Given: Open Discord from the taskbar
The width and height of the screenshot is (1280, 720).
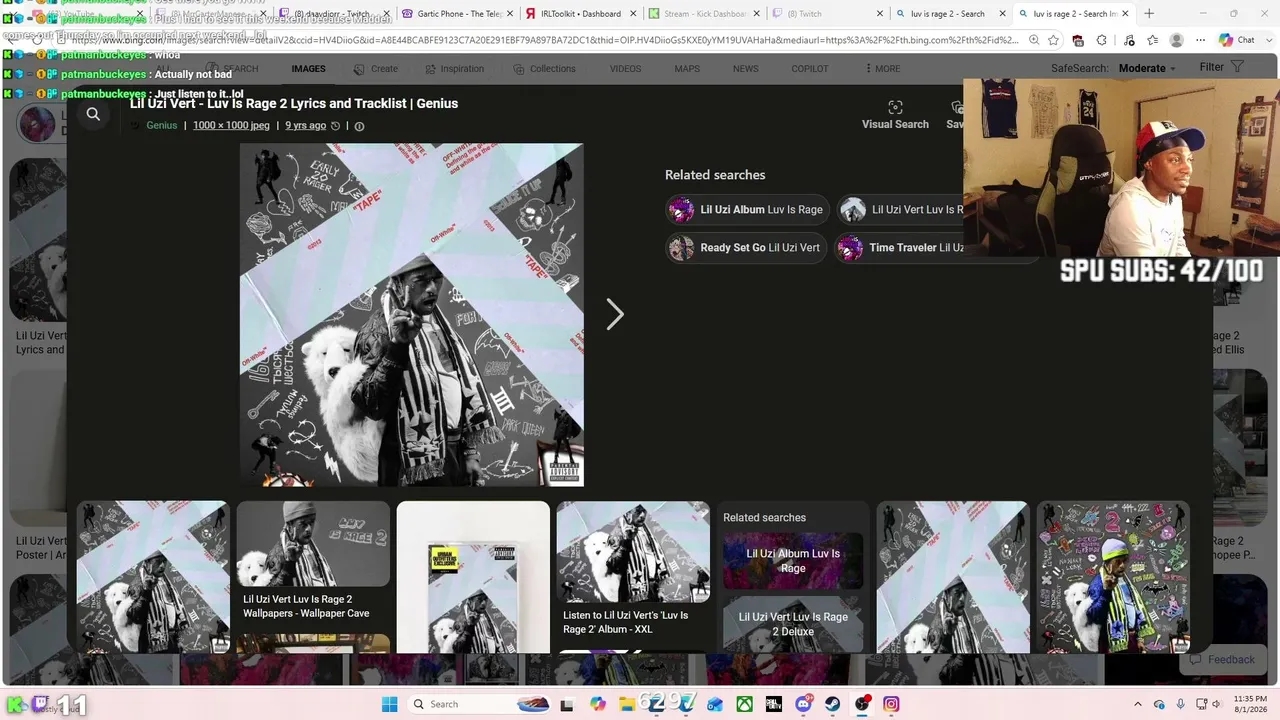Looking at the screenshot, I should [x=803, y=704].
